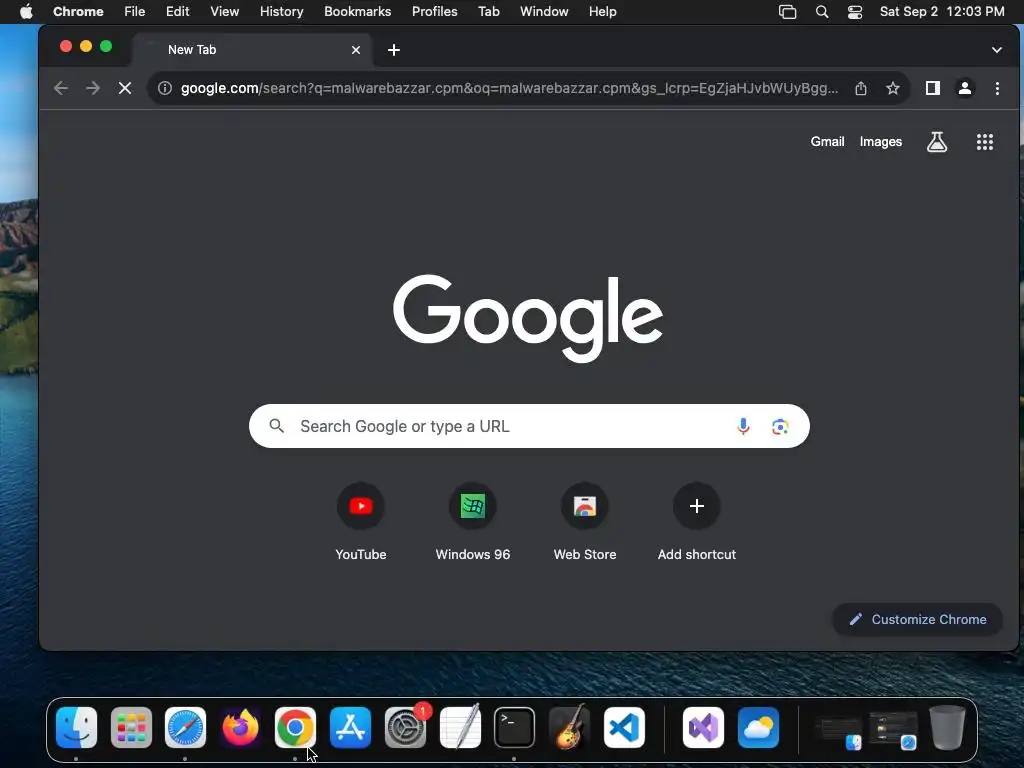Open the Chrome application menu
Image resolution: width=1024 pixels, height=768 pixels.
(78, 12)
